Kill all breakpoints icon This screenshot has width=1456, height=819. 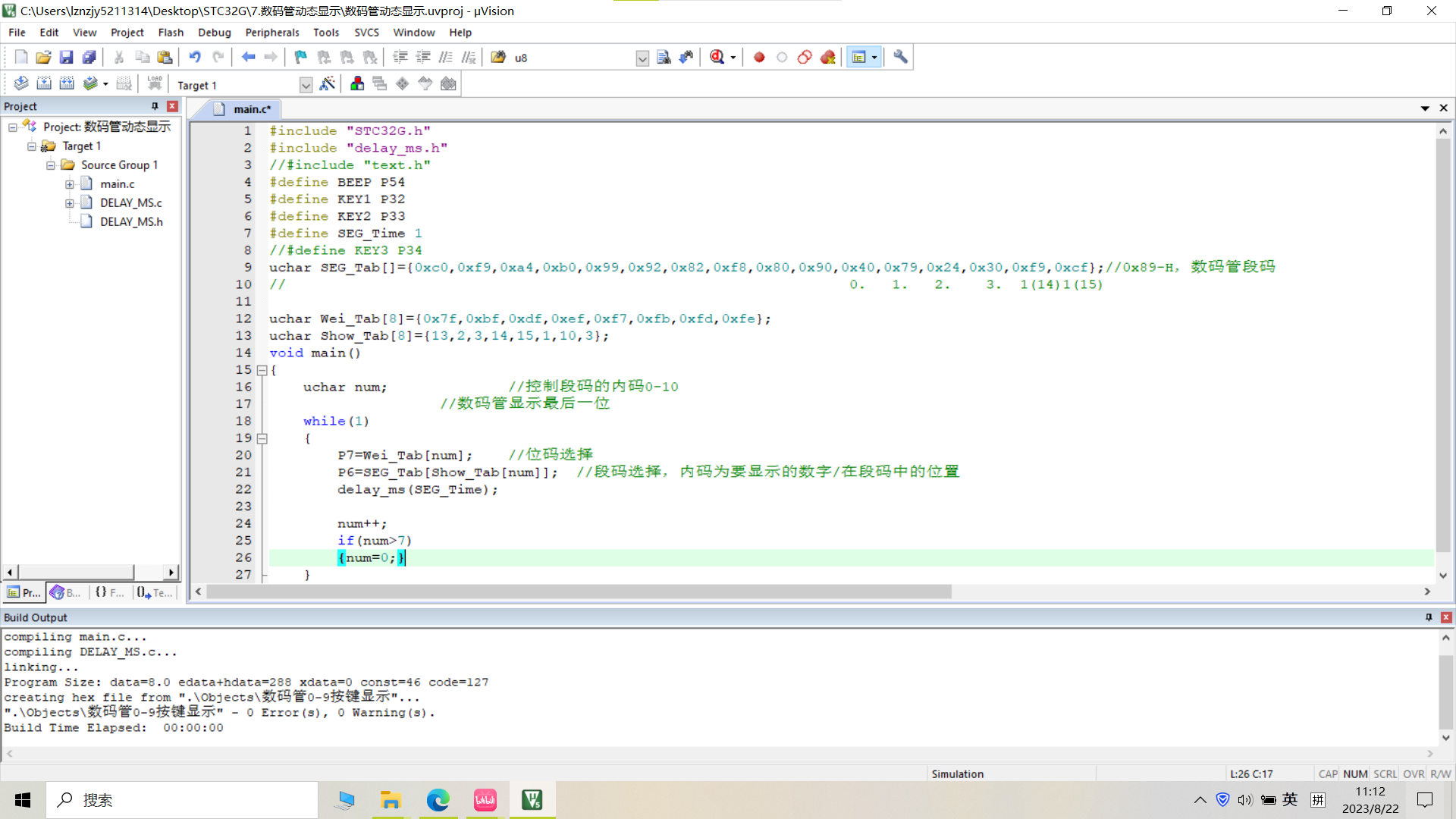click(x=827, y=57)
